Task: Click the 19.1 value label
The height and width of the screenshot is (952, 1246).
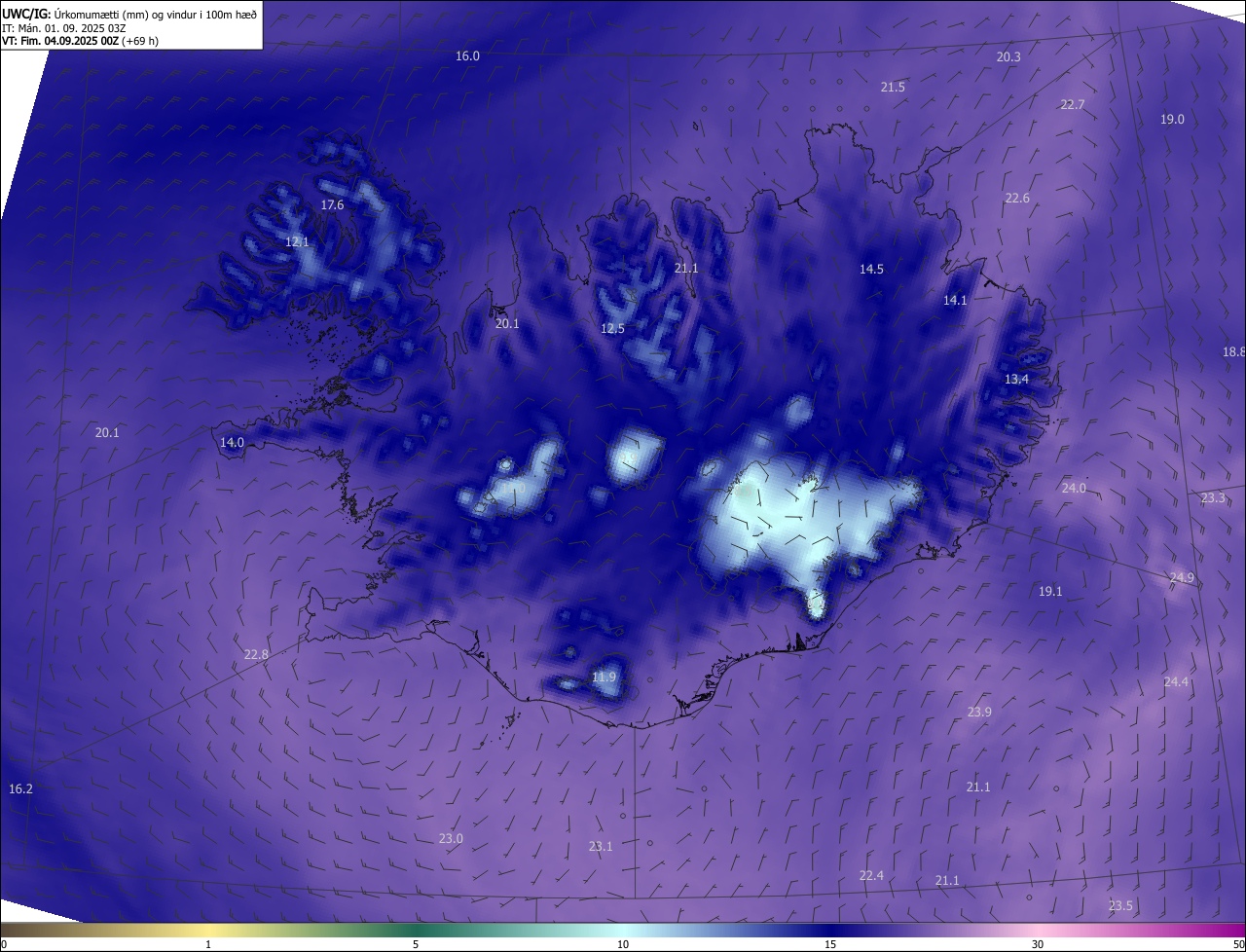Action: [1050, 592]
